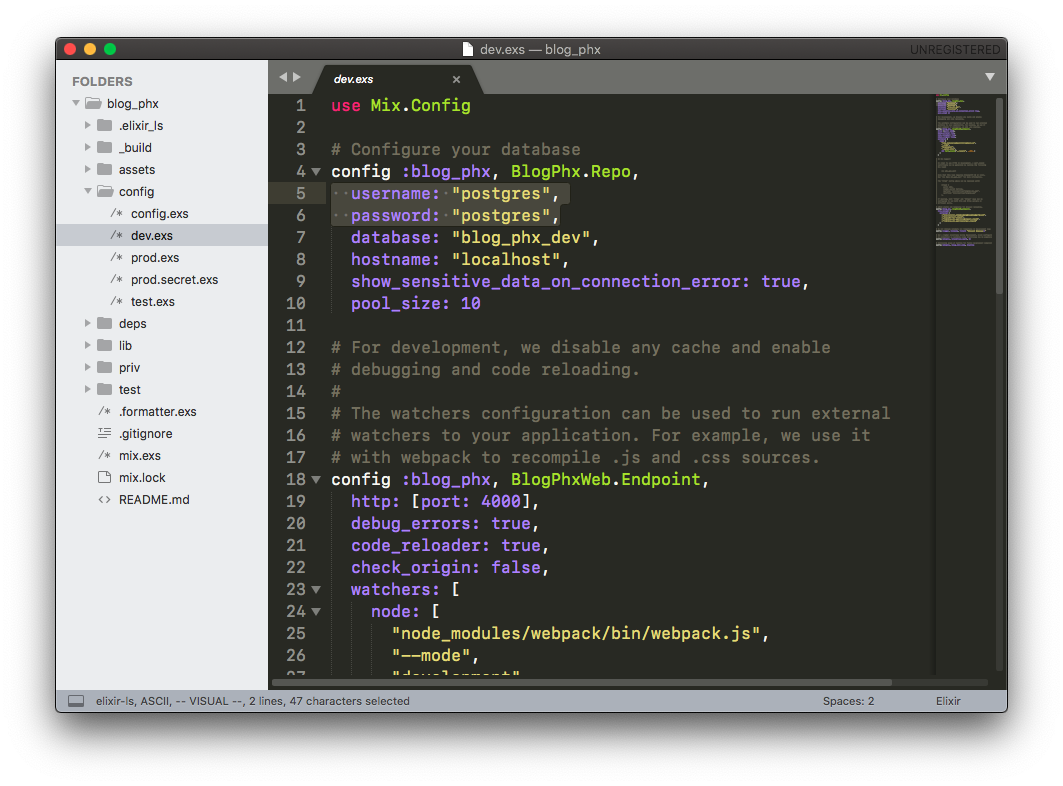
Task: Collapse the config folder arrow
Action: click(x=87, y=191)
